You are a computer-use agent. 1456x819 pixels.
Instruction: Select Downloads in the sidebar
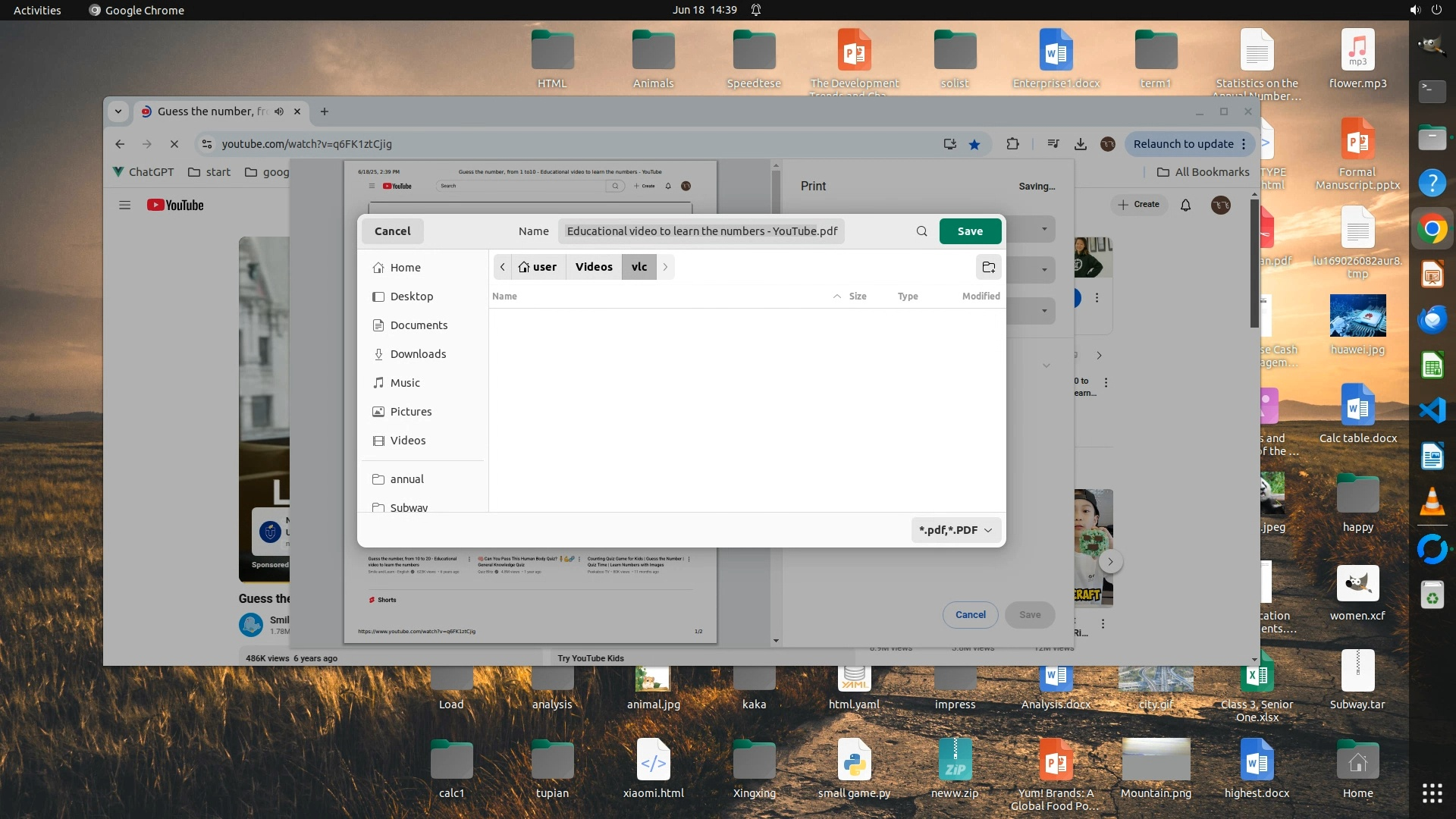coord(418,354)
